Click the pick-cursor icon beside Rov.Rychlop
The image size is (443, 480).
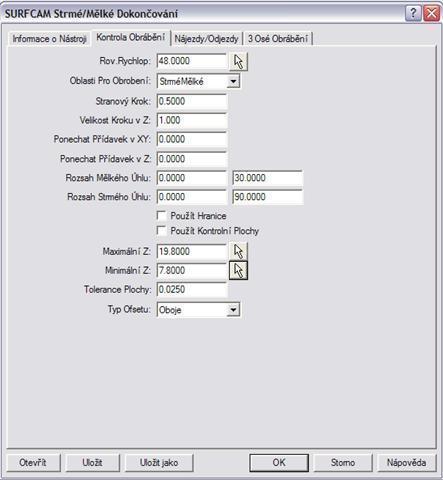pos(238,61)
